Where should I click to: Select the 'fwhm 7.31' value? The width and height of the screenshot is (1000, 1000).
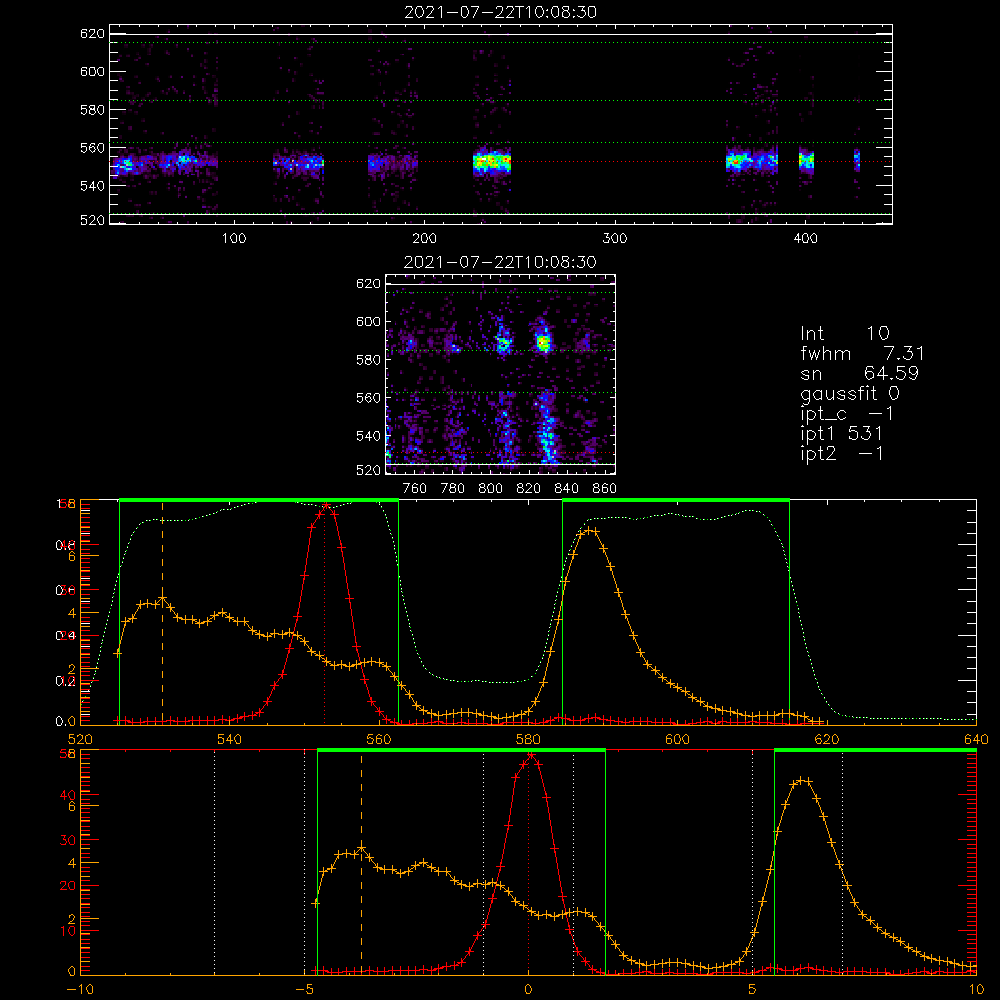[x=862, y=353]
